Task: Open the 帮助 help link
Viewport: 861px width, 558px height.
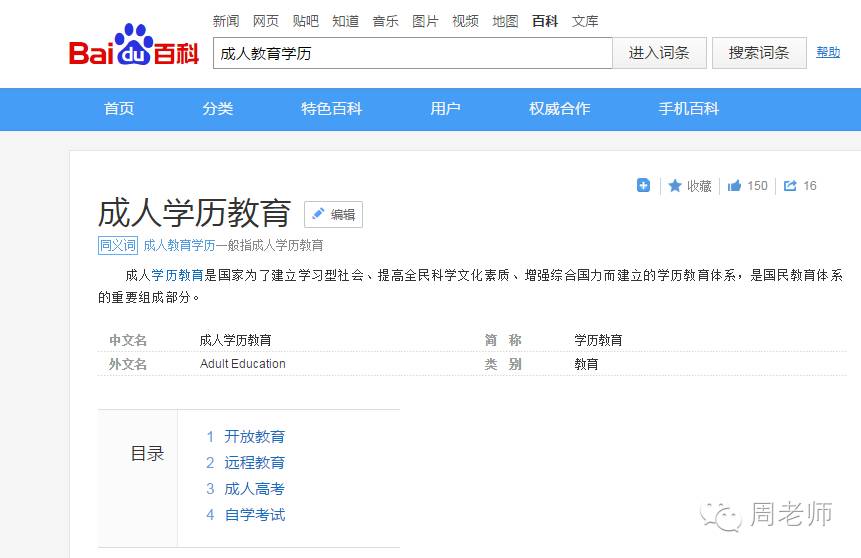Action: tap(828, 52)
